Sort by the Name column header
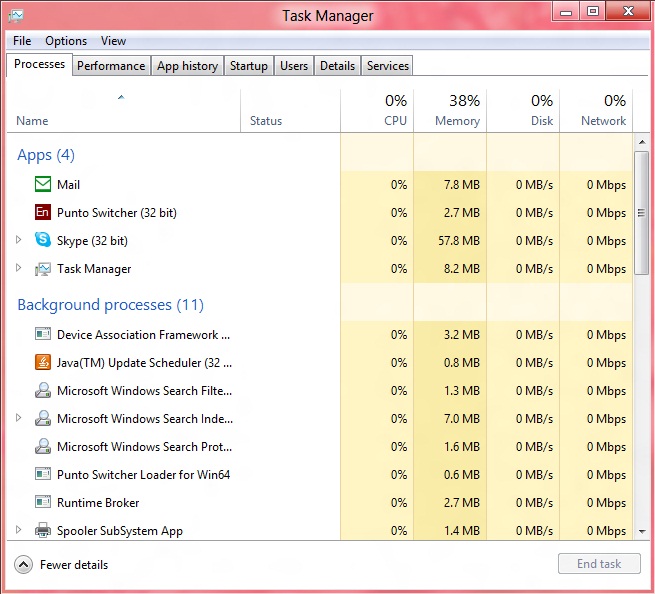 pos(123,111)
